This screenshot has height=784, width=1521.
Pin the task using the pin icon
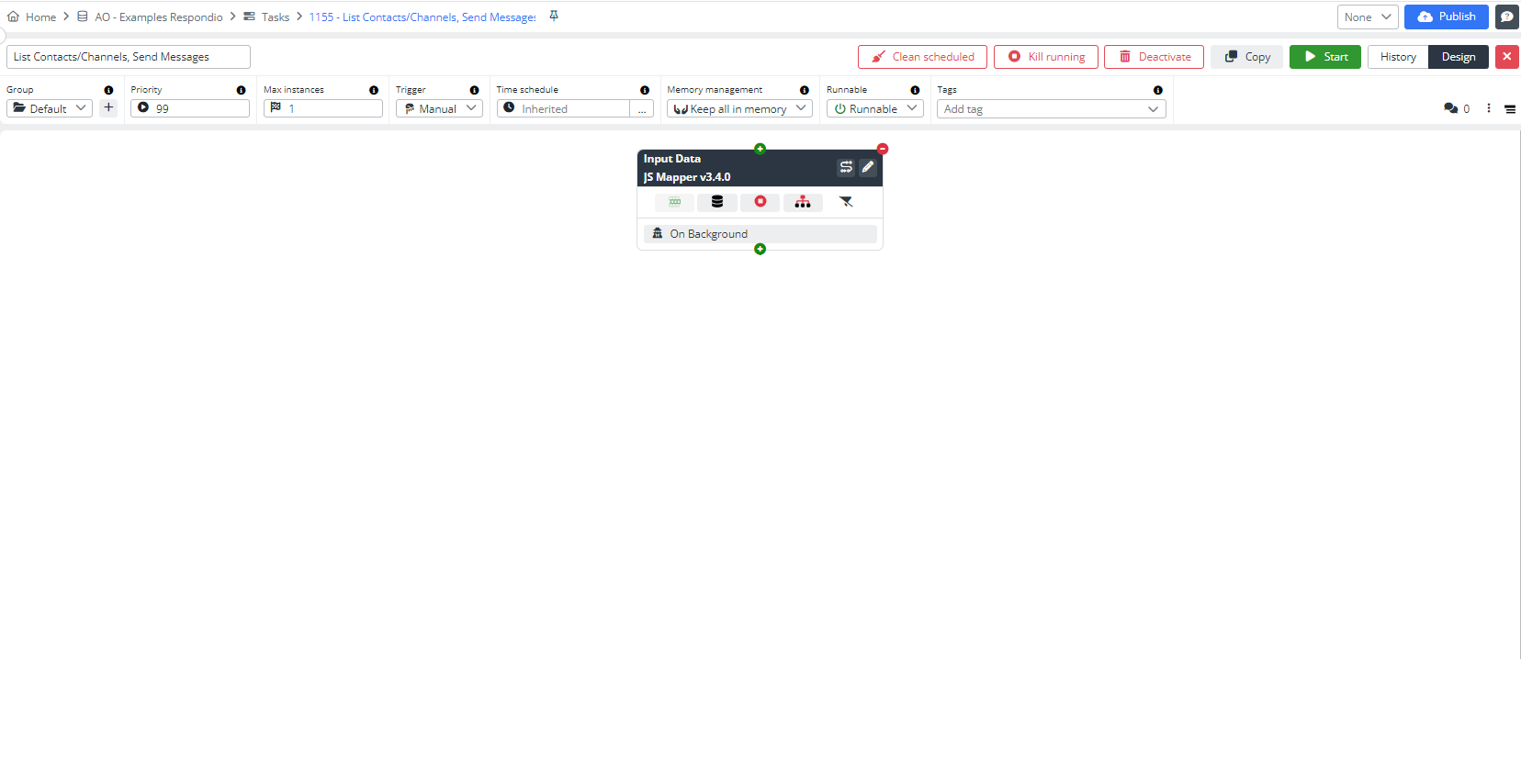tap(554, 17)
